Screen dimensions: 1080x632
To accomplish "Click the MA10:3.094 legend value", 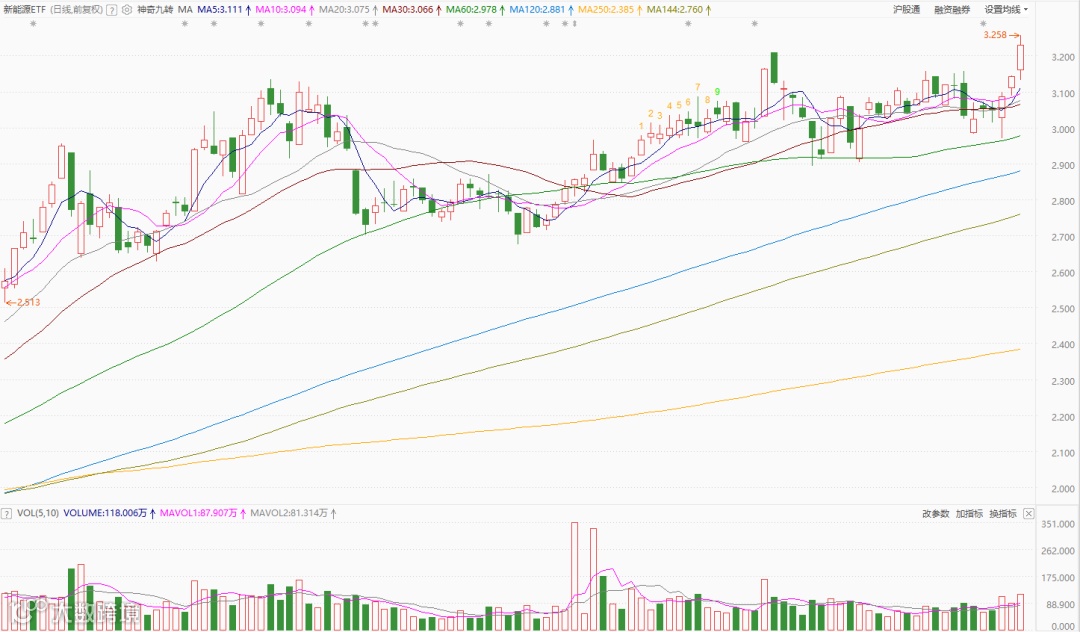I will pyautogui.click(x=280, y=10).
